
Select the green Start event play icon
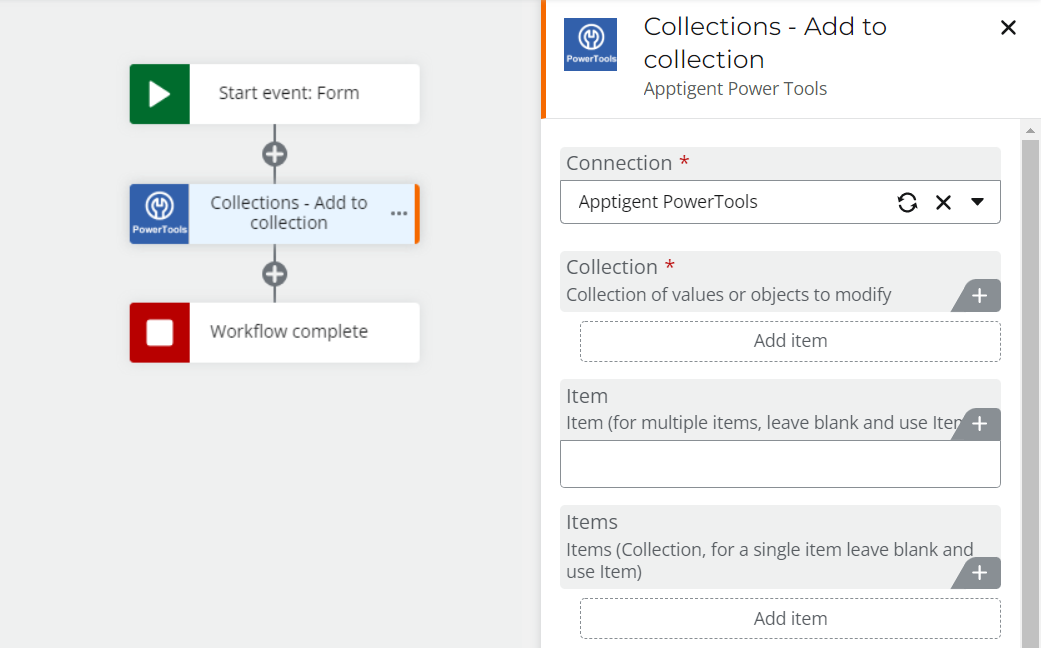pyautogui.click(x=159, y=94)
